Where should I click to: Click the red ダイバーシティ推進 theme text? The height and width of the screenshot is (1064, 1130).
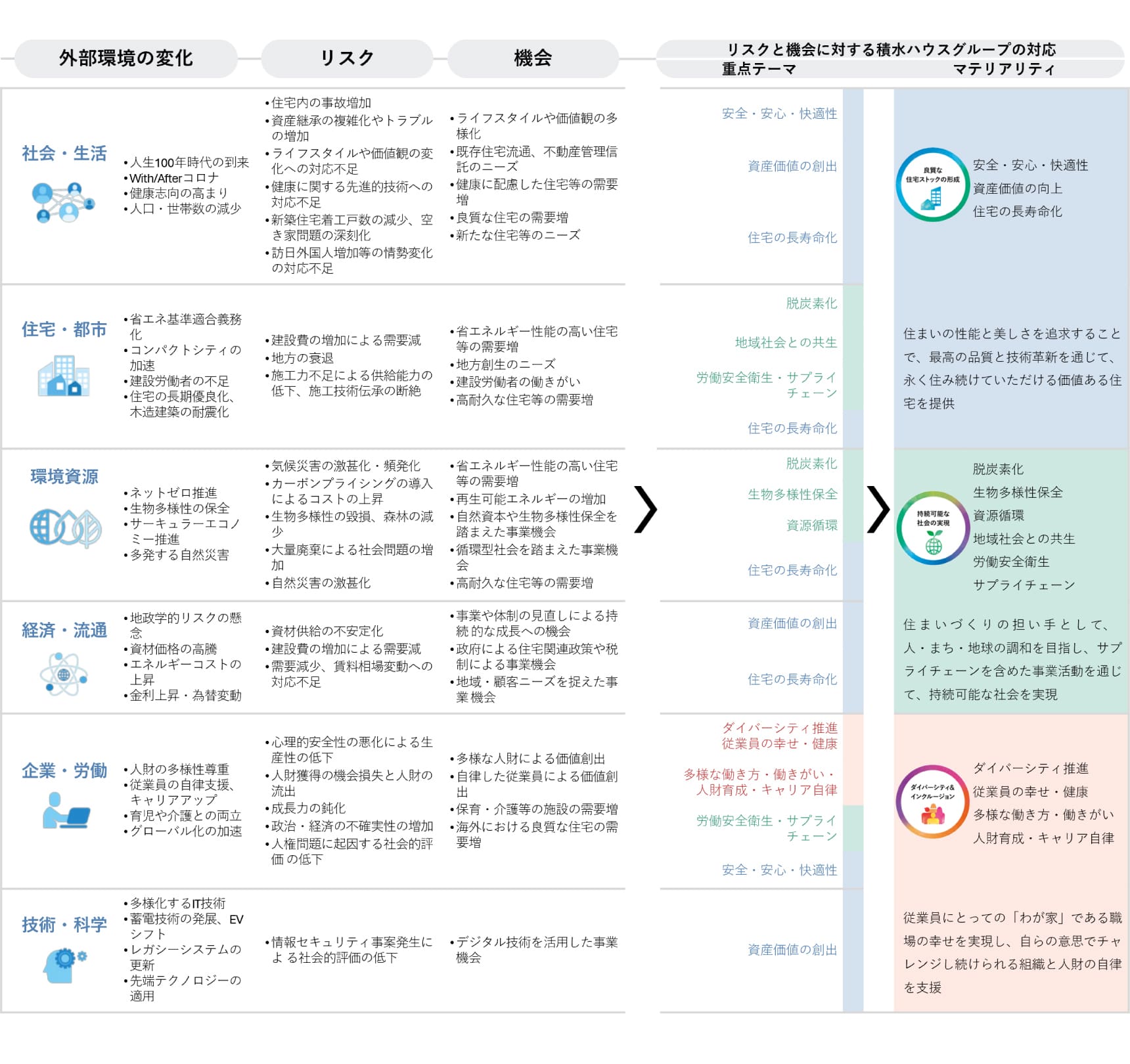click(x=779, y=728)
